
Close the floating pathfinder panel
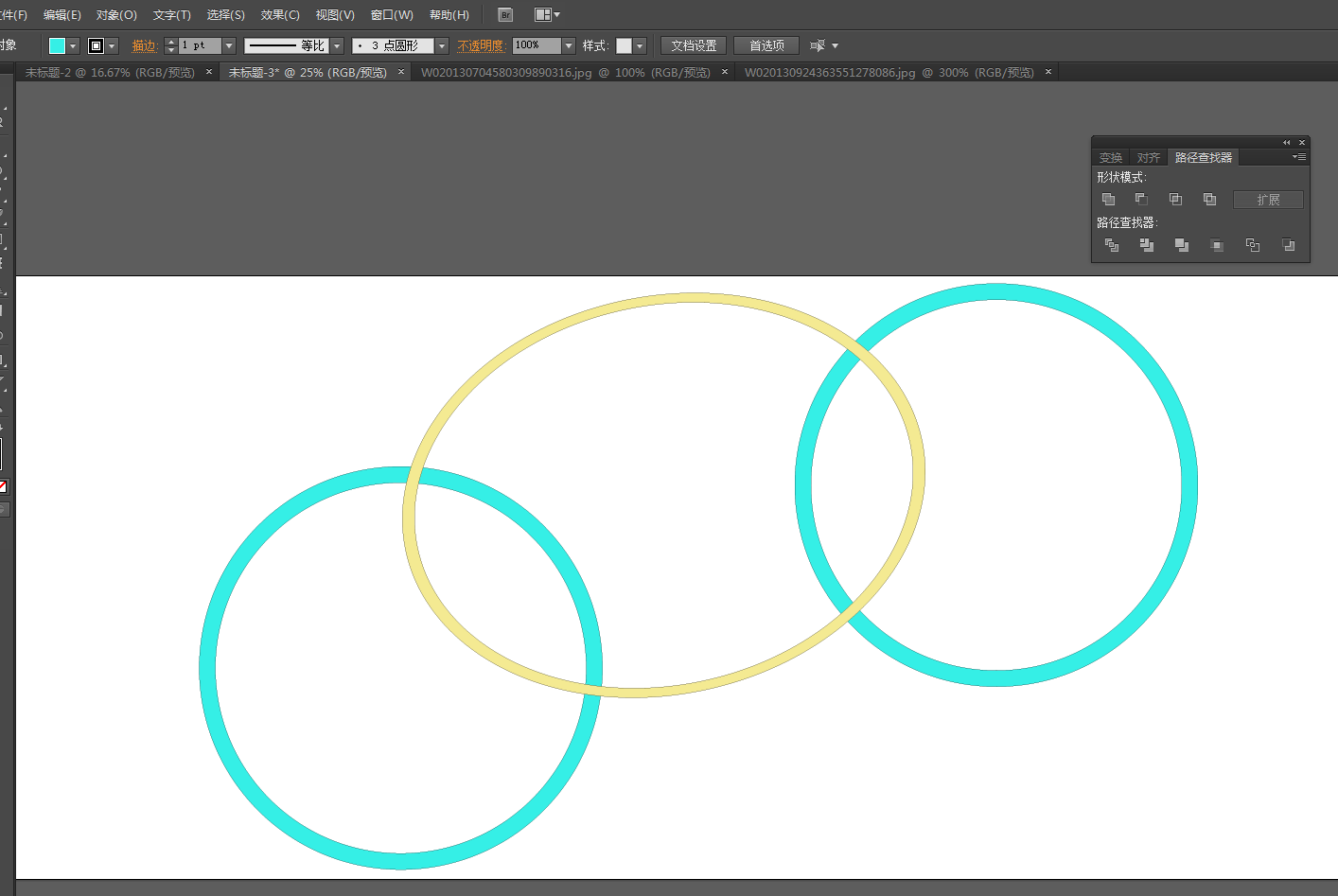(1302, 143)
